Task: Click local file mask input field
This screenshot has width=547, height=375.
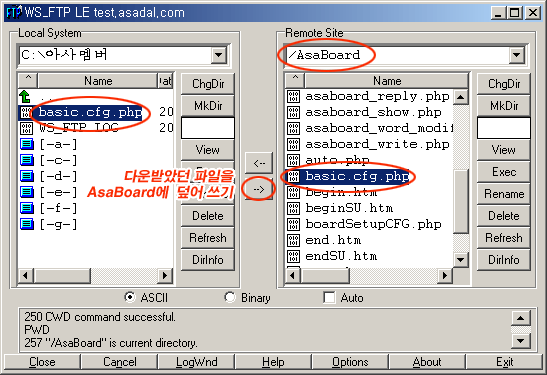Action: (208, 128)
